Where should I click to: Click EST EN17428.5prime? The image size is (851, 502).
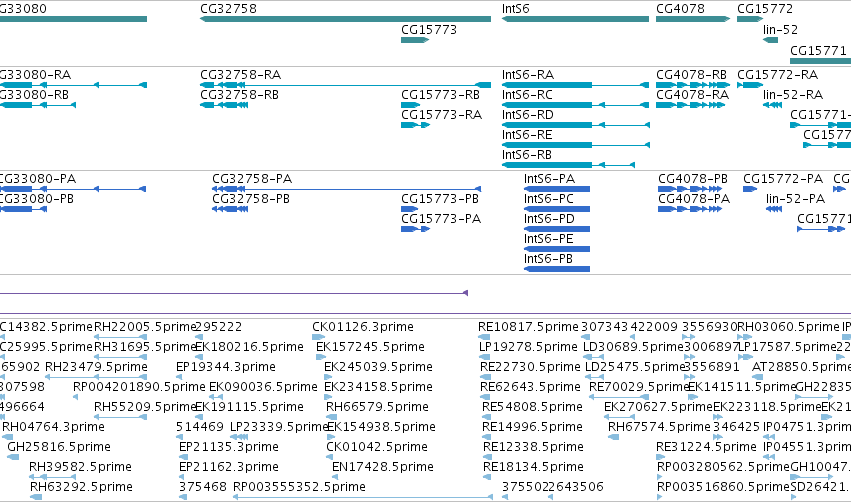(x=335, y=477)
